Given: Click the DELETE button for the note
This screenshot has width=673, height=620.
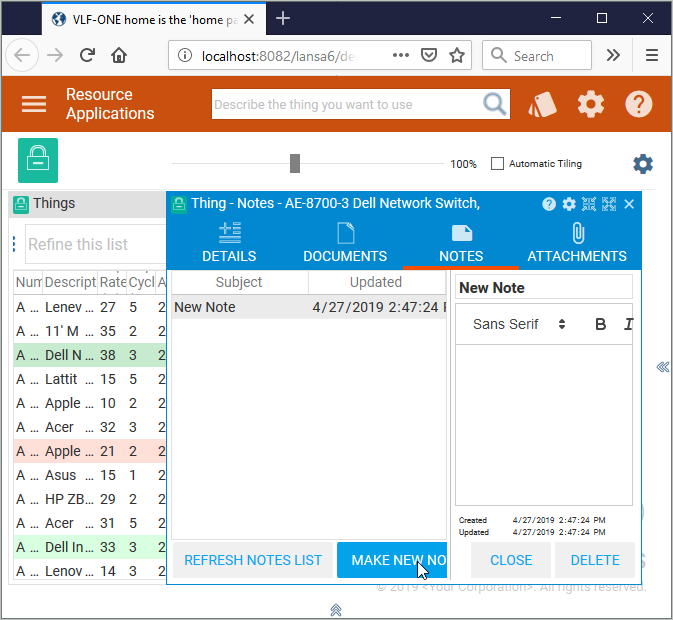Looking at the screenshot, I should [595, 560].
